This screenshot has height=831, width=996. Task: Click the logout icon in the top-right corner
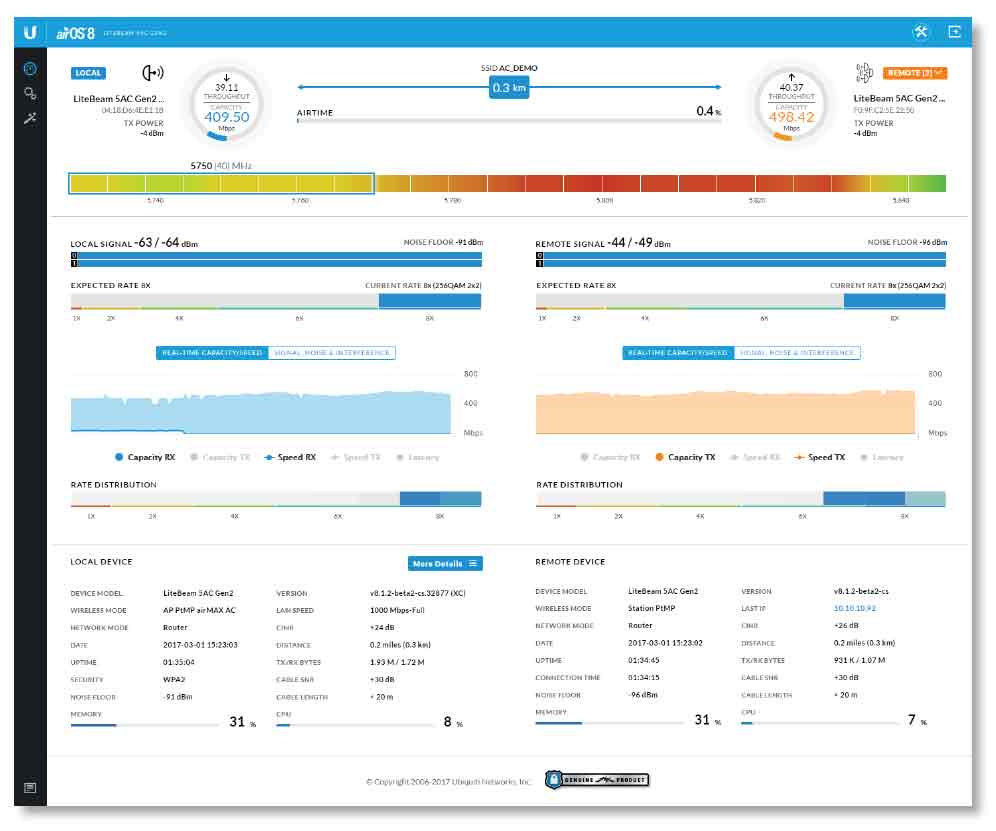[x=955, y=32]
